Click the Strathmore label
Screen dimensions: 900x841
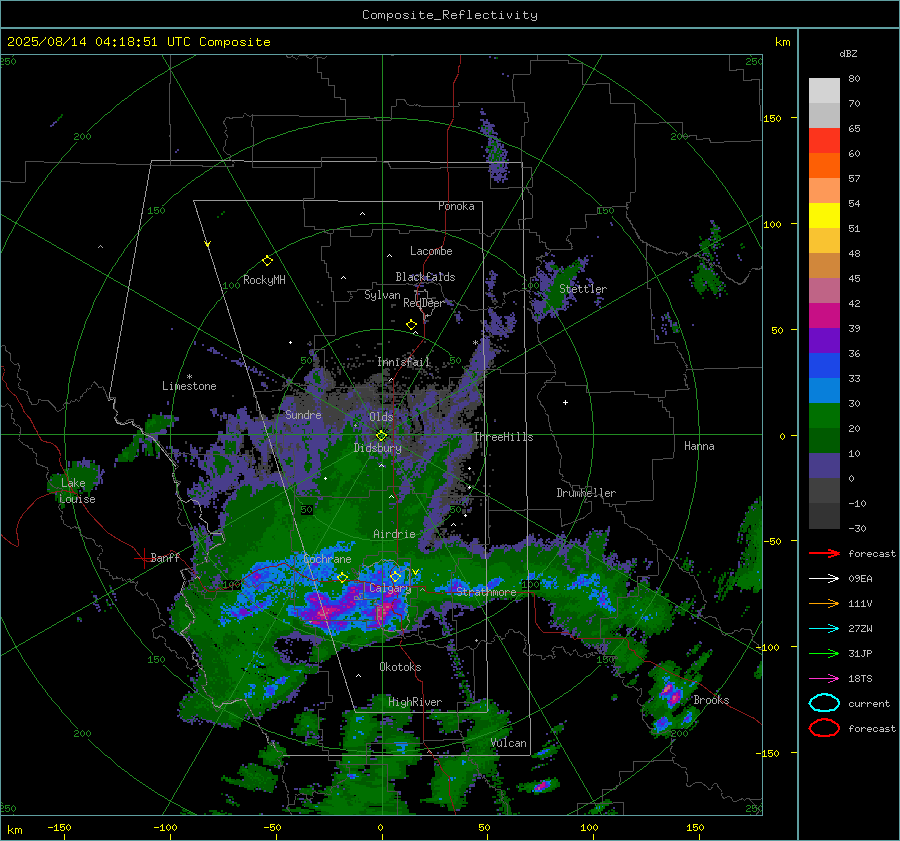click(486, 592)
